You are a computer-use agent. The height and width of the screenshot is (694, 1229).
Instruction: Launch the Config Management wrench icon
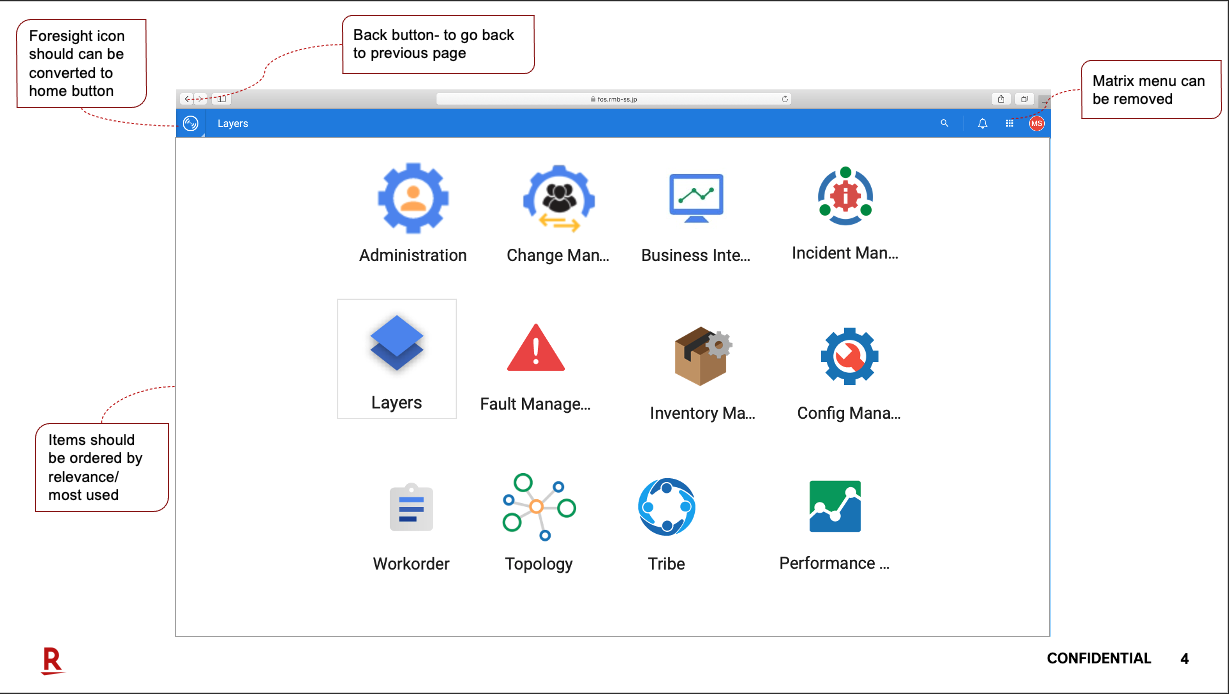coord(849,356)
